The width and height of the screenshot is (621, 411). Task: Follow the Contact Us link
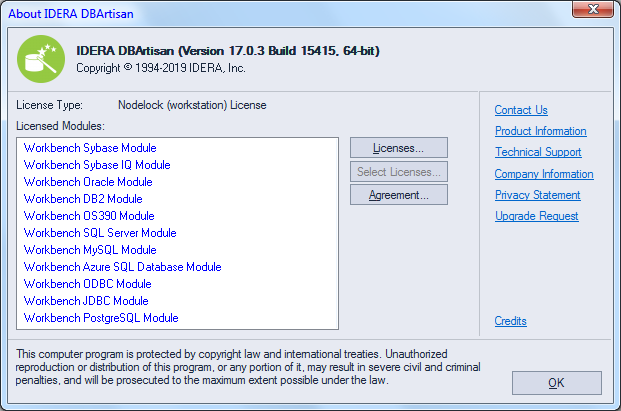[521, 110]
